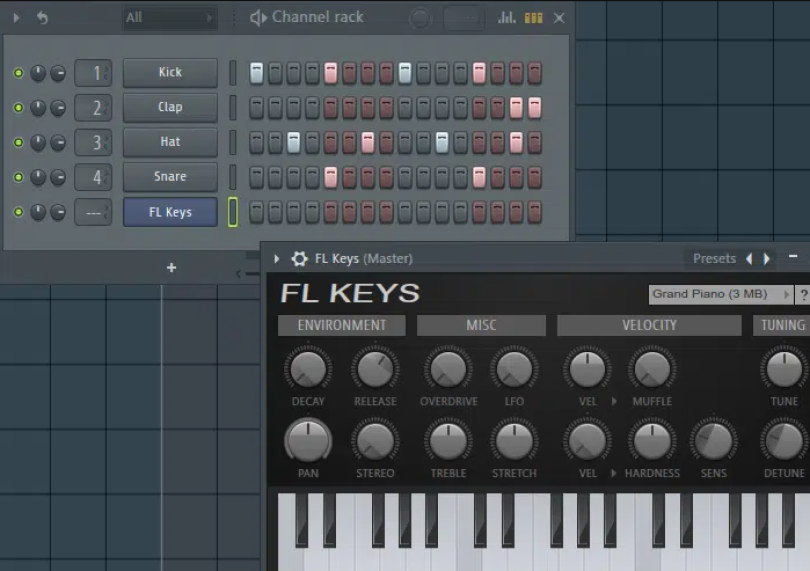
Task: Click the OVERDRIVE knob
Action: 448,369
